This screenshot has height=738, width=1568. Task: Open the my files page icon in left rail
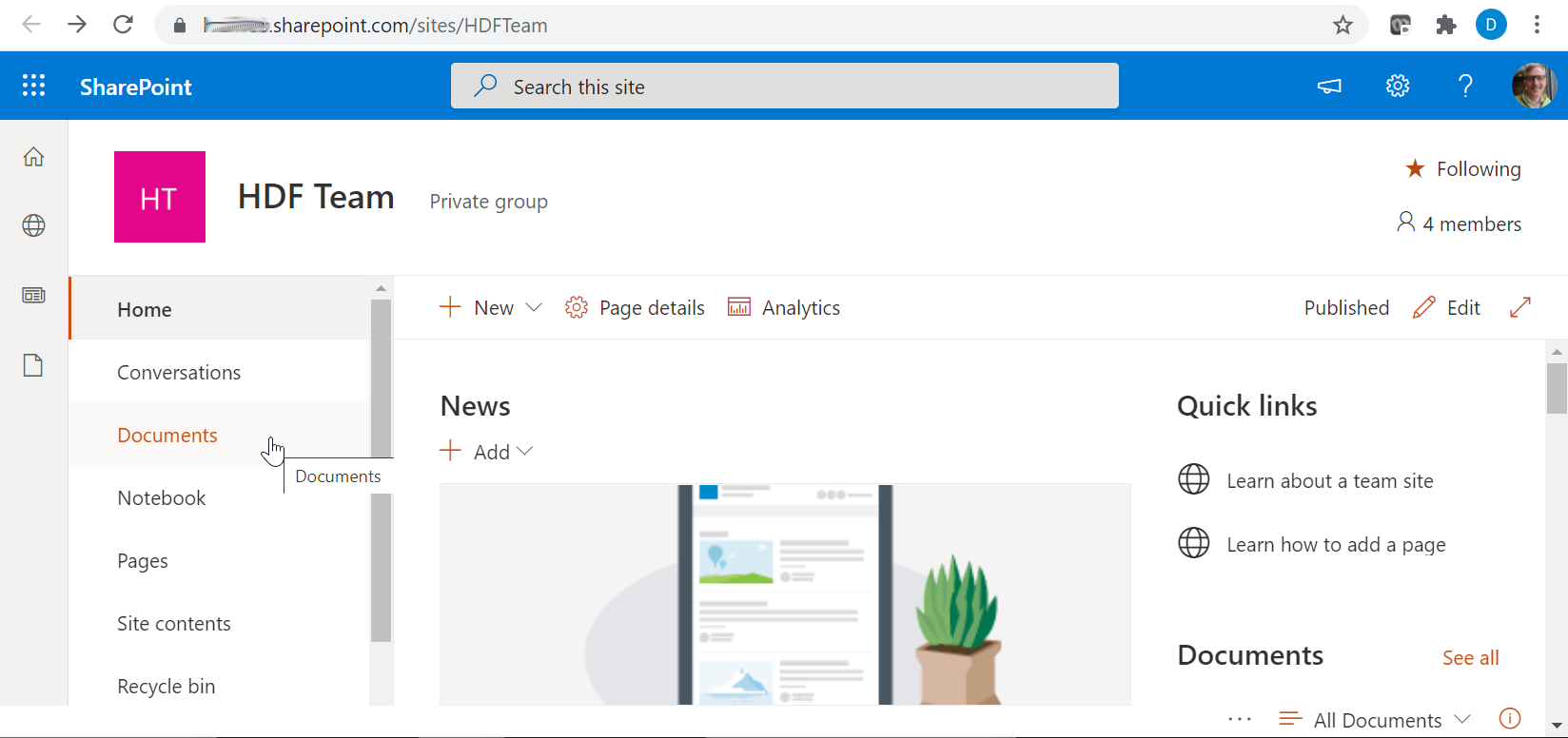click(x=33, y=365)
